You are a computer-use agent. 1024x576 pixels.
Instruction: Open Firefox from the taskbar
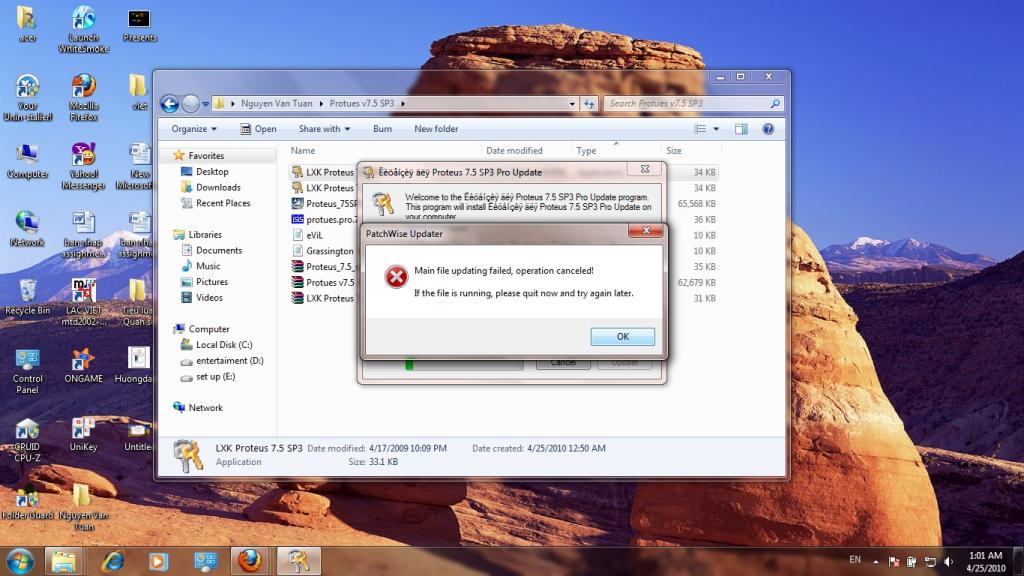pos(249,561)
